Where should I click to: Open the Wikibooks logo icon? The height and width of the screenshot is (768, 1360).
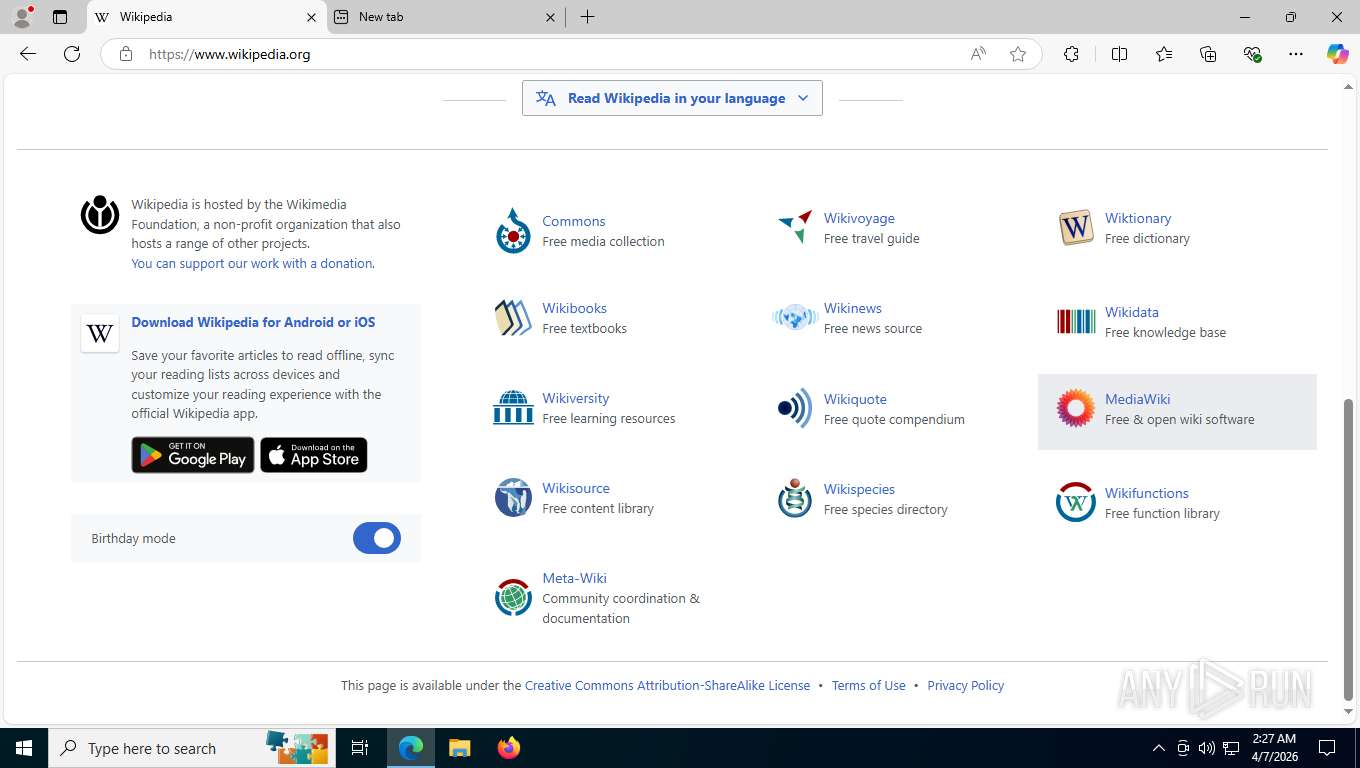(x=513, y=318)
